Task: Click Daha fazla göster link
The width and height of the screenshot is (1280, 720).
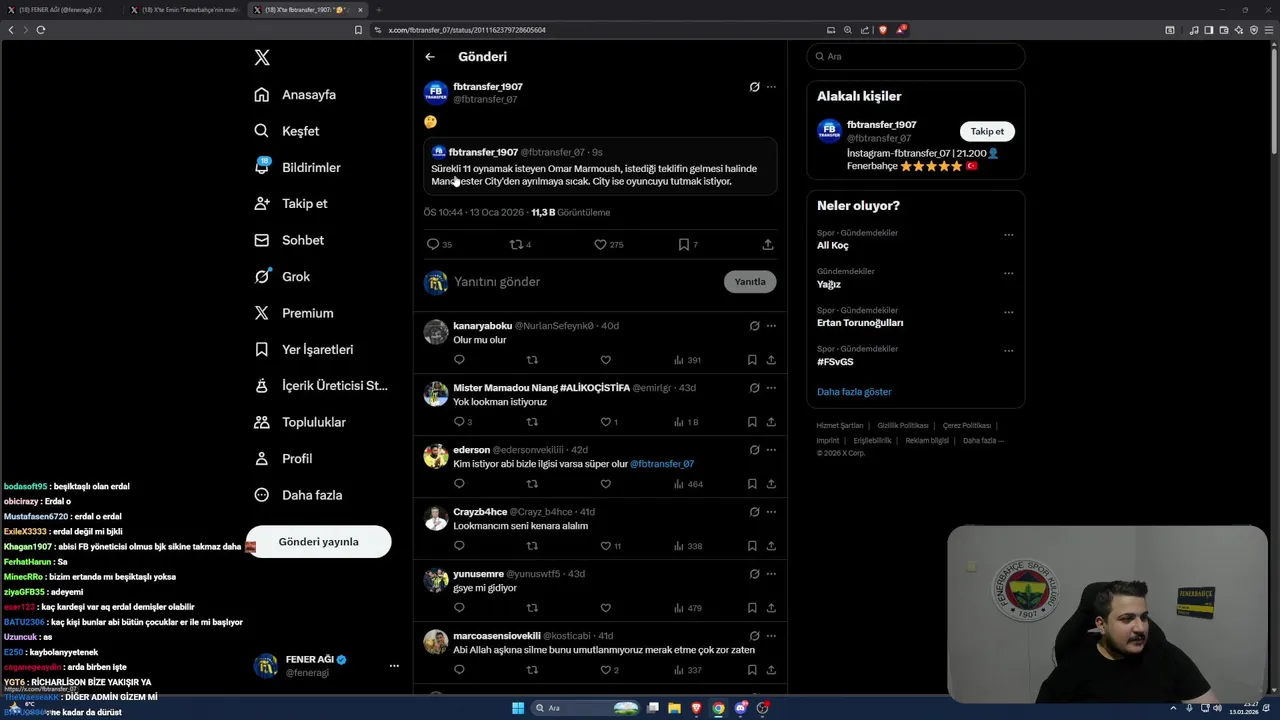Action: point(854,392)
